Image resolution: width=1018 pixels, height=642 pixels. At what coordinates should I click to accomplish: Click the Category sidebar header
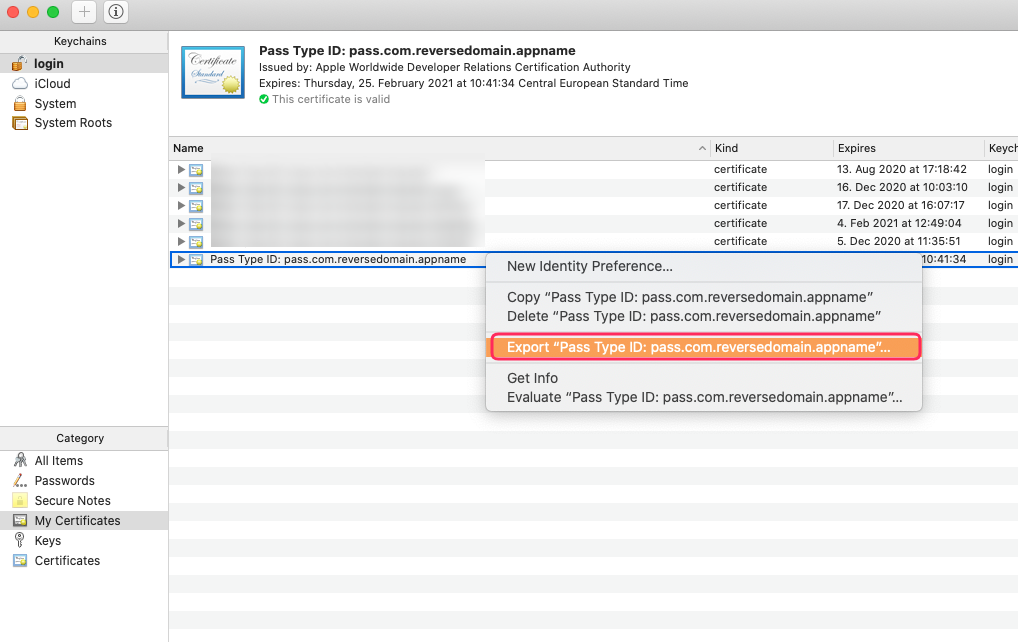click(x=80, y=438)
